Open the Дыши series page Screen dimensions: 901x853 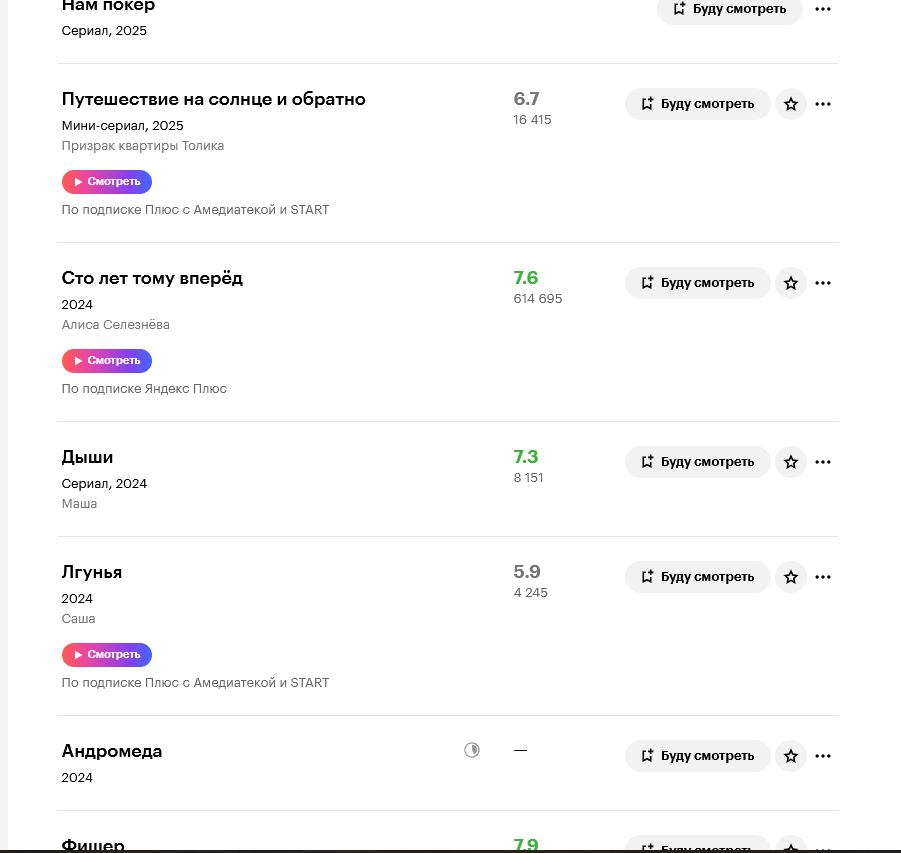point(87,457)
